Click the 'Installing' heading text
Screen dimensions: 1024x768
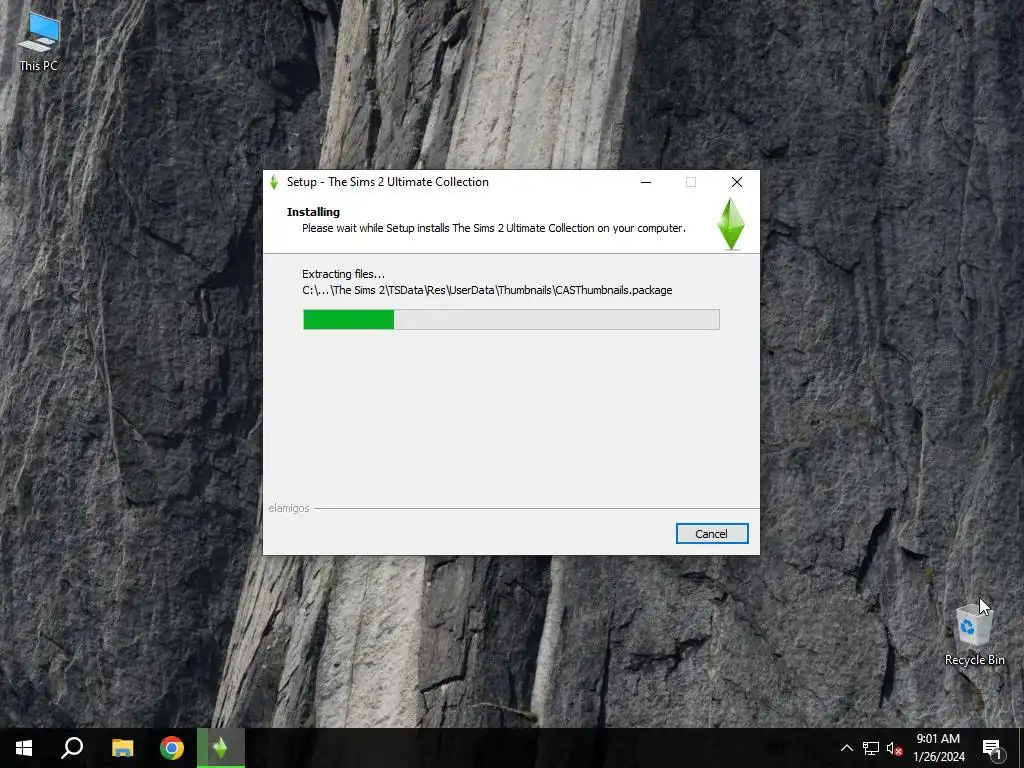(313, 212)
